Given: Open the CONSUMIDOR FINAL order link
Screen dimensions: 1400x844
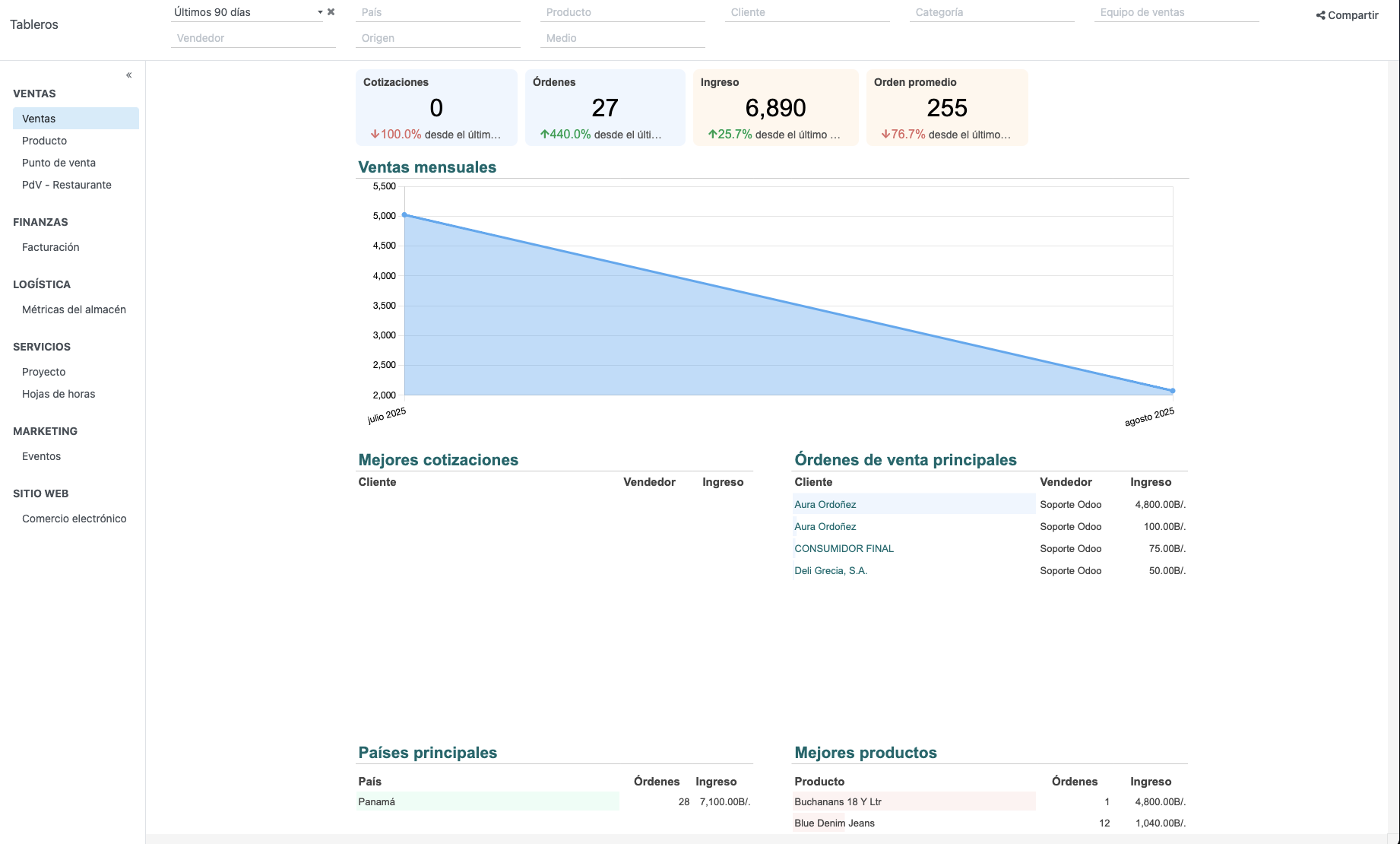Looking at the screenshot, I should tap(844, 548).
